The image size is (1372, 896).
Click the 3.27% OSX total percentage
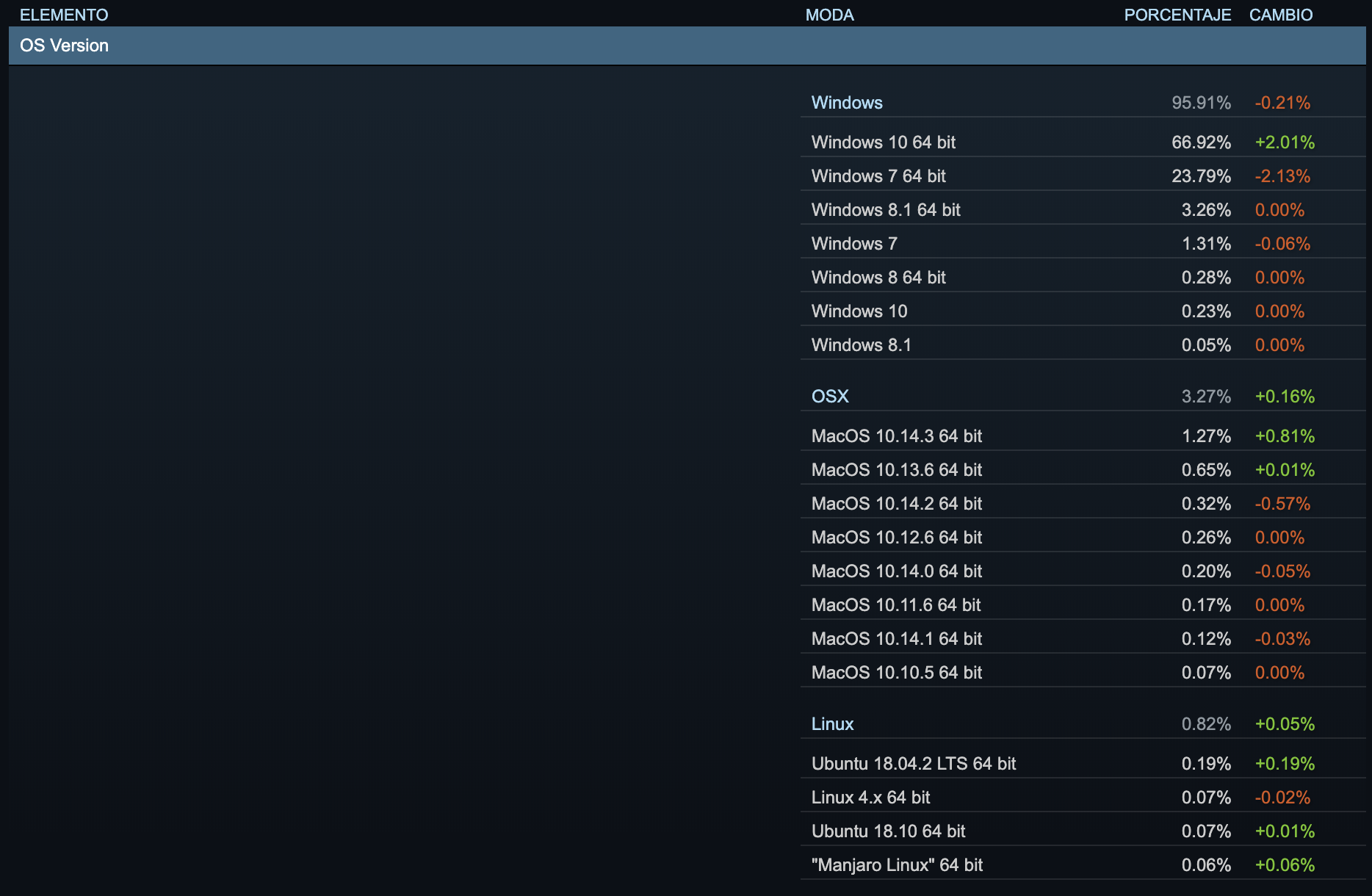1206,397
